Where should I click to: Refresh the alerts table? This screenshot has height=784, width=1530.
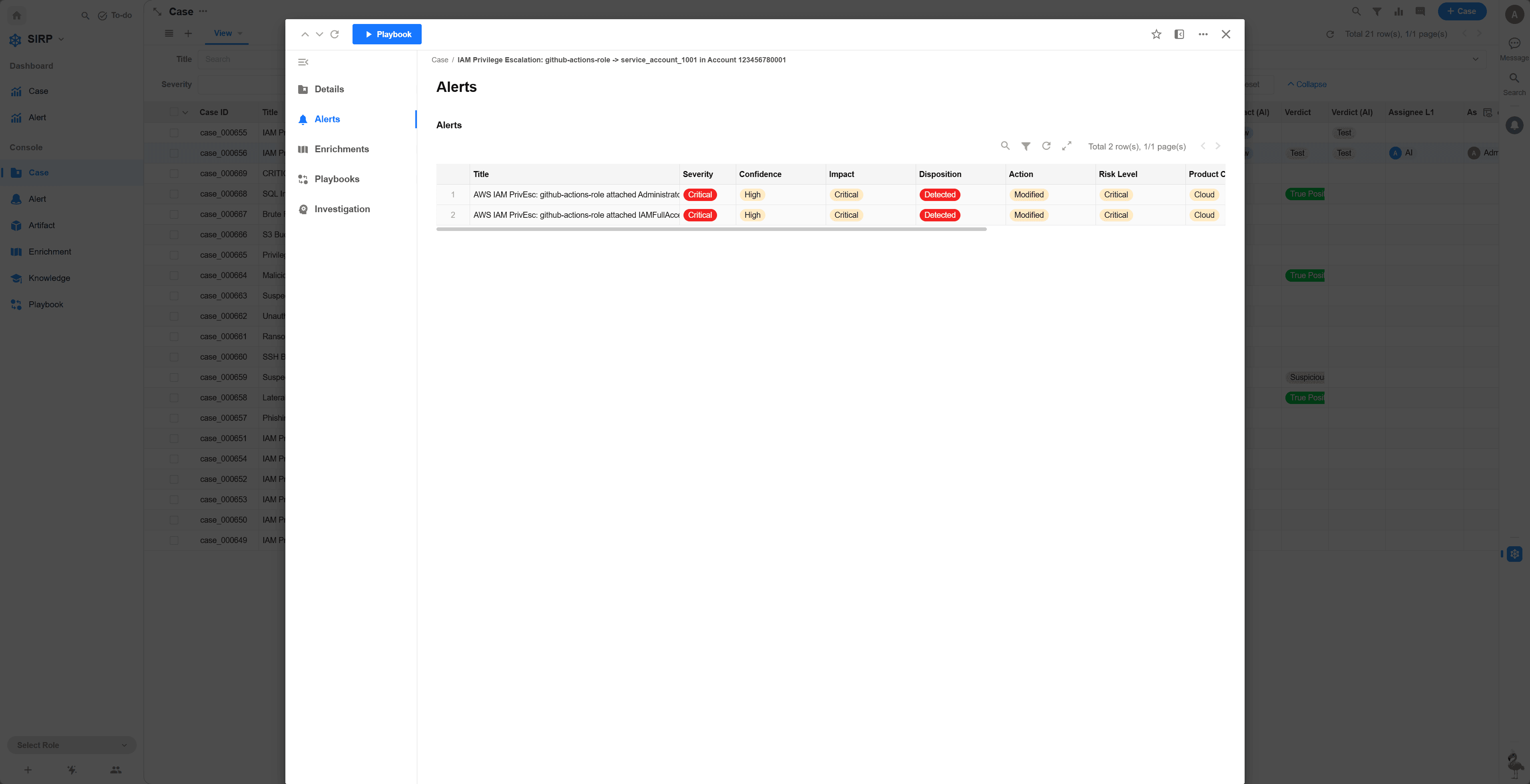pyautogui.click(x=1046, y=146)
